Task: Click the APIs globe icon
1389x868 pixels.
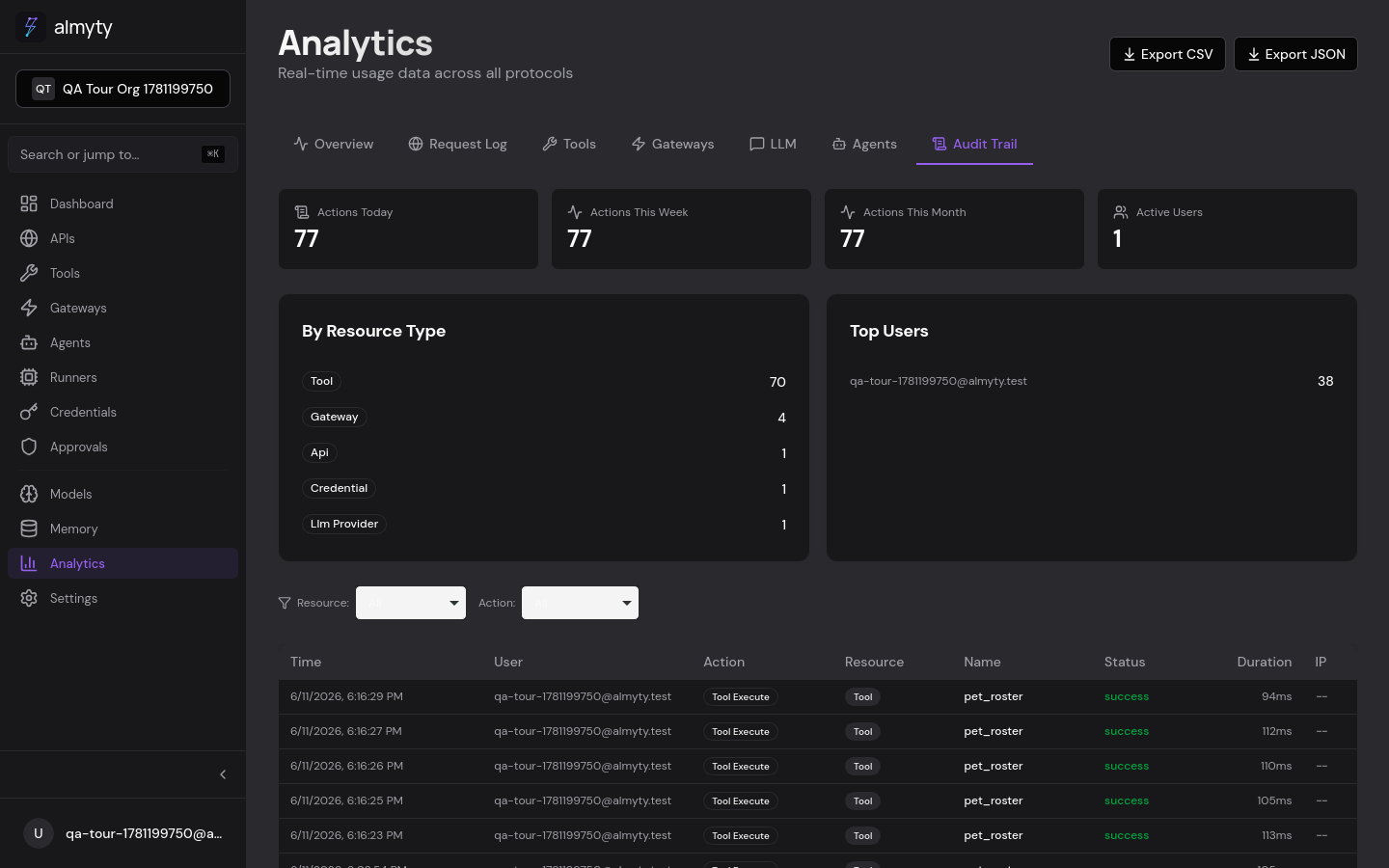Action: pyautogui.click(x=29, y=238)
